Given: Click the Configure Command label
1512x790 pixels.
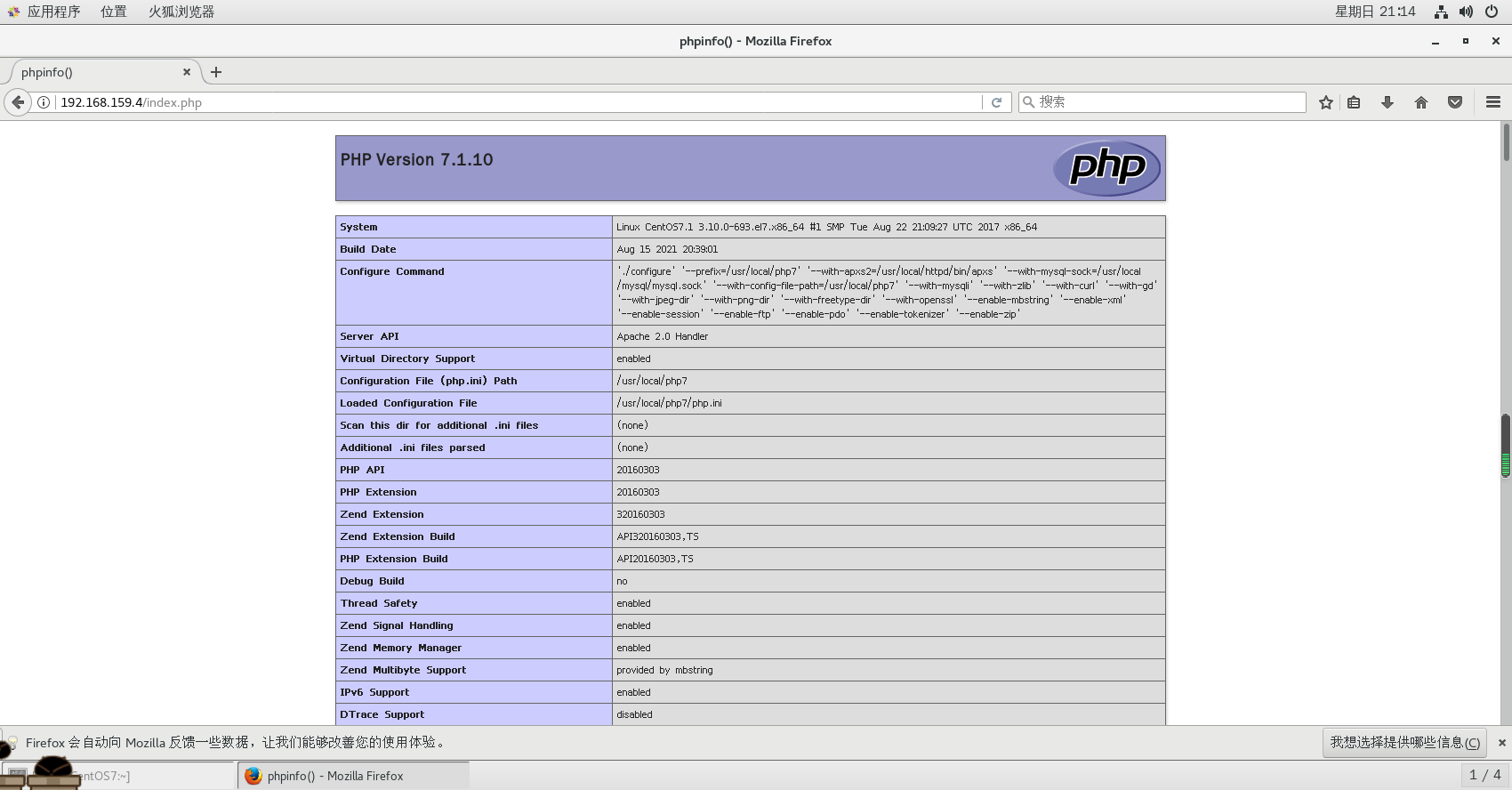Looking at the screenshot, I should [392, 271].
